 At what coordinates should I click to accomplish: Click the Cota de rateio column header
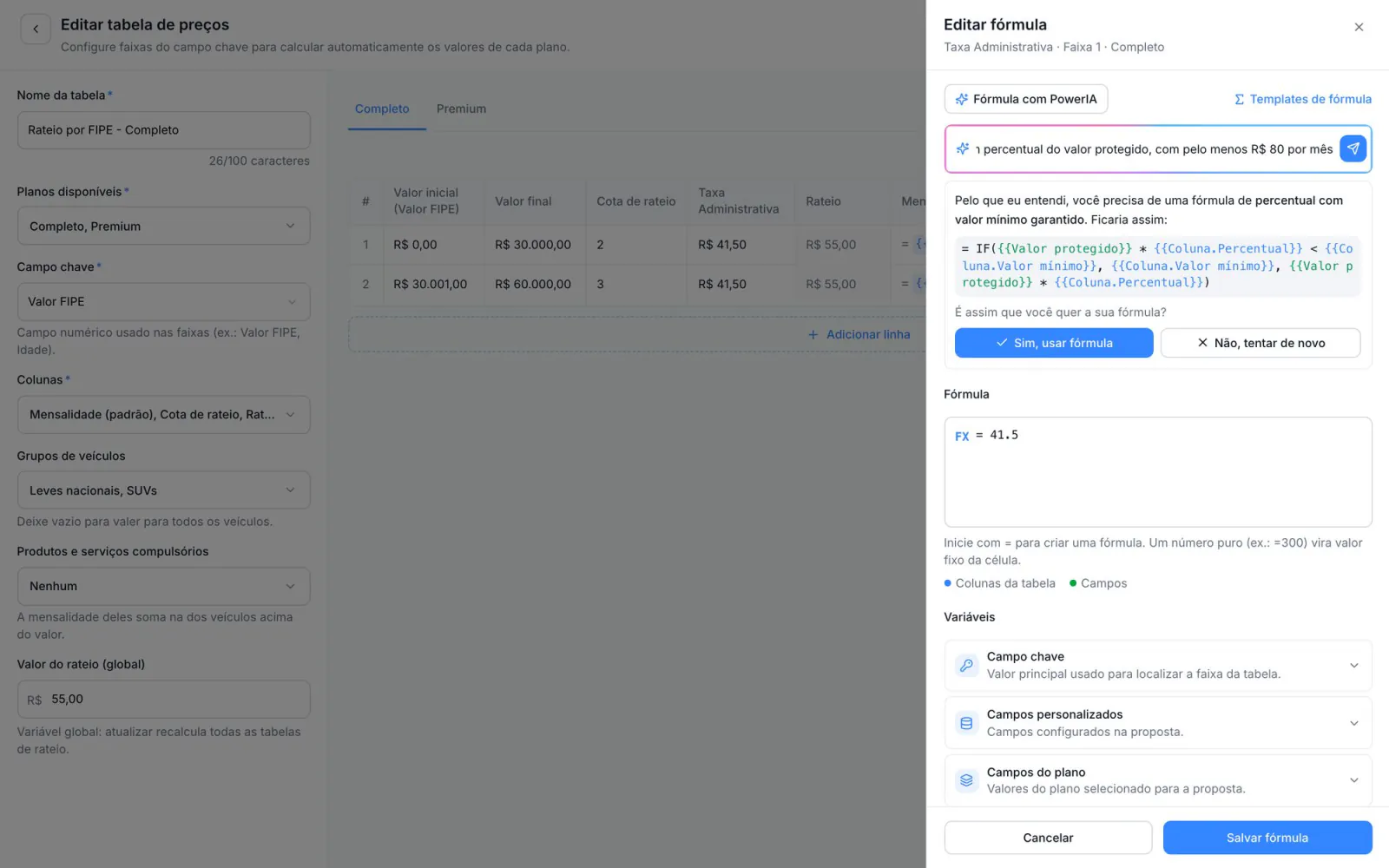point(636,201)
